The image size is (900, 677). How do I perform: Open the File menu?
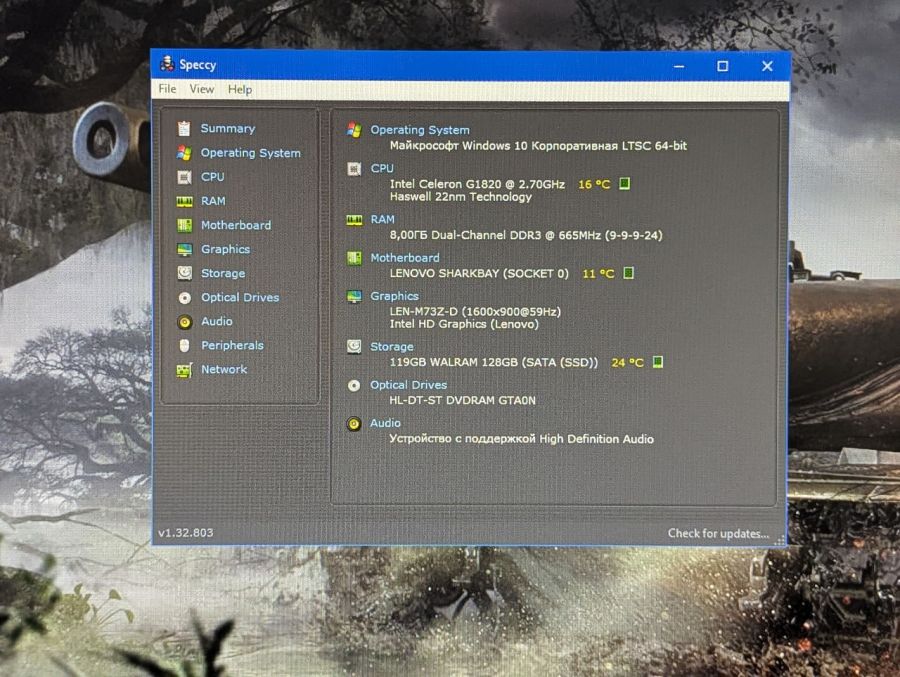(x=167, y=89)
